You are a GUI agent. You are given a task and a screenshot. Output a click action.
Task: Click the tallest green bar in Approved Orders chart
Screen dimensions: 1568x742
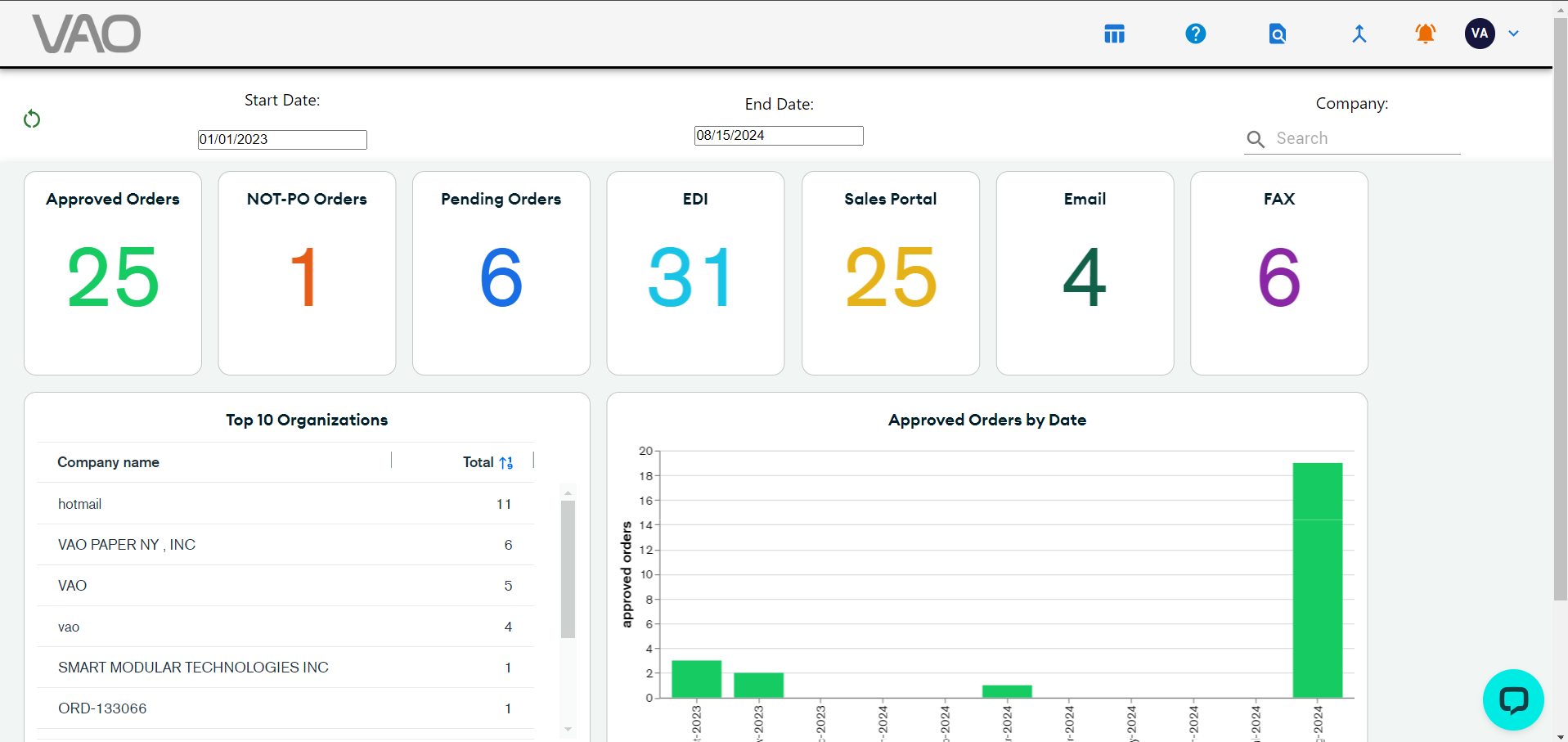(1317, 581)
